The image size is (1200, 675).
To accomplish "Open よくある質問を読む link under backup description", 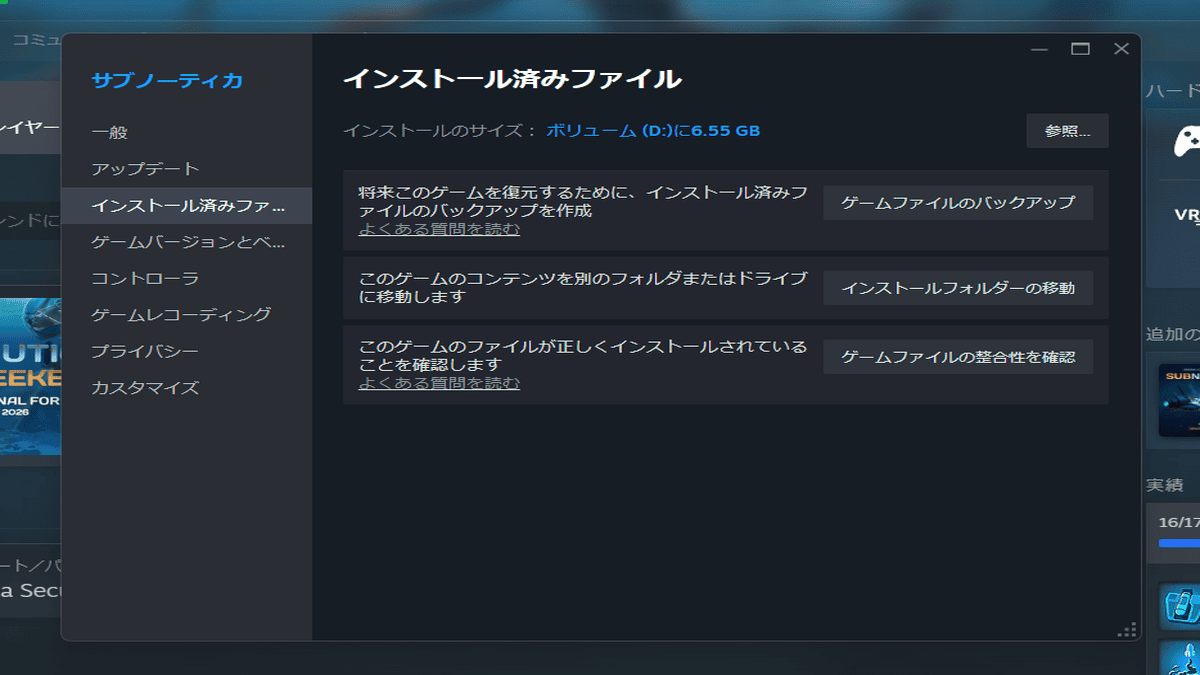I will pyautogui.click(x=439, y=229).
